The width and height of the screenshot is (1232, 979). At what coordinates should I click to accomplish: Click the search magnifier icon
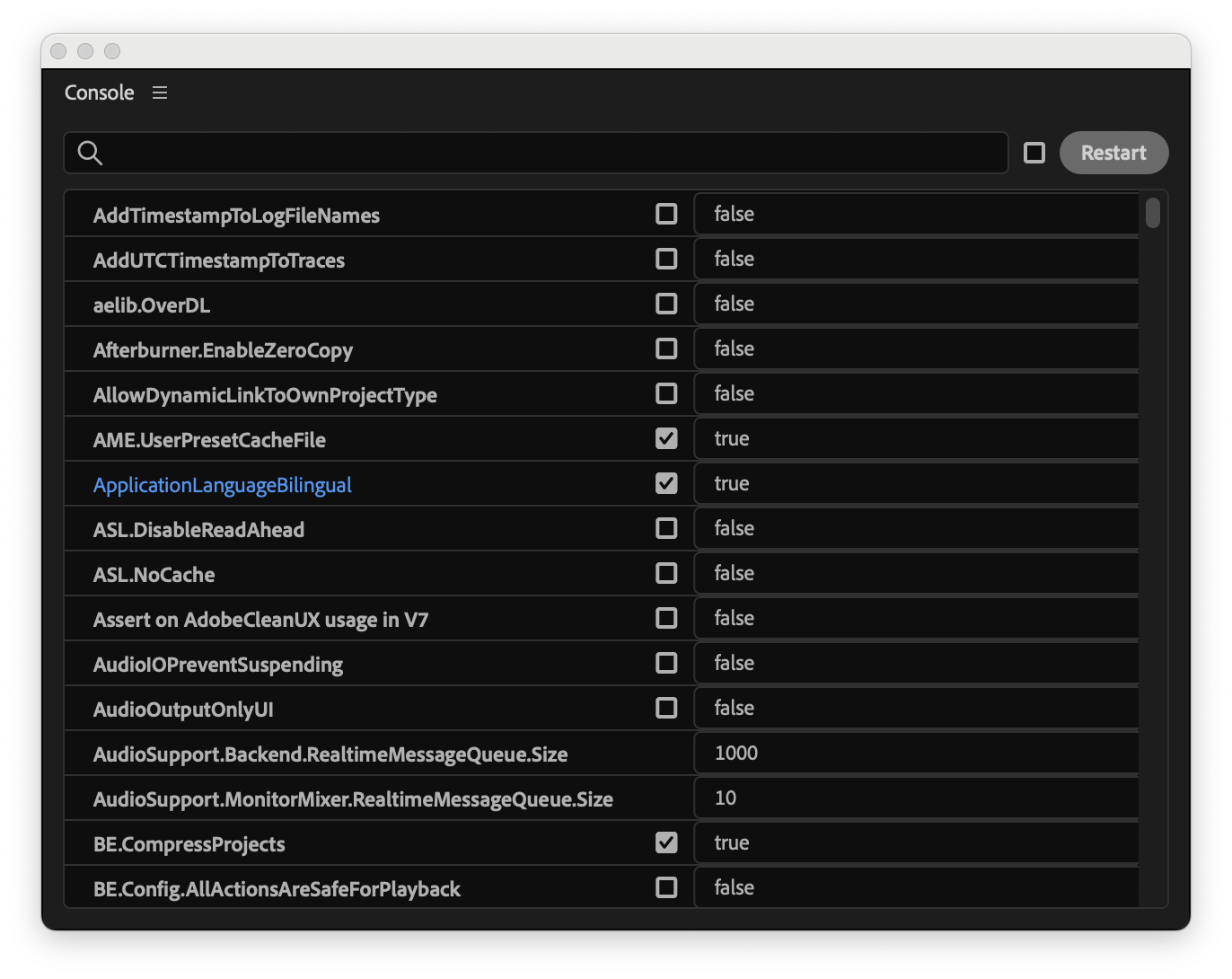[90, 153]
